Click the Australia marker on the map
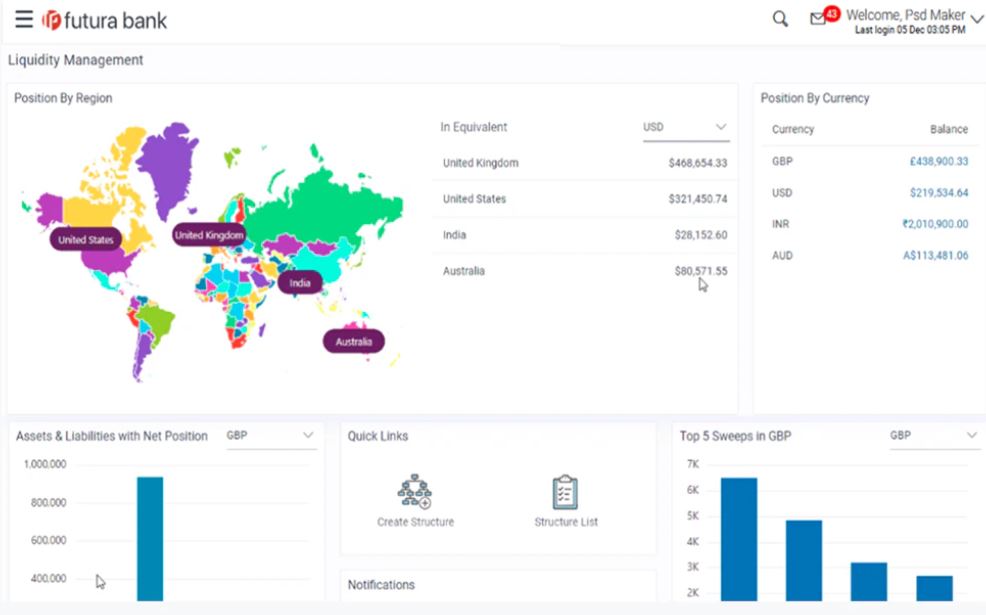This screenshot has width=986, height=615. pyautogui.click(x=354, y=341)
